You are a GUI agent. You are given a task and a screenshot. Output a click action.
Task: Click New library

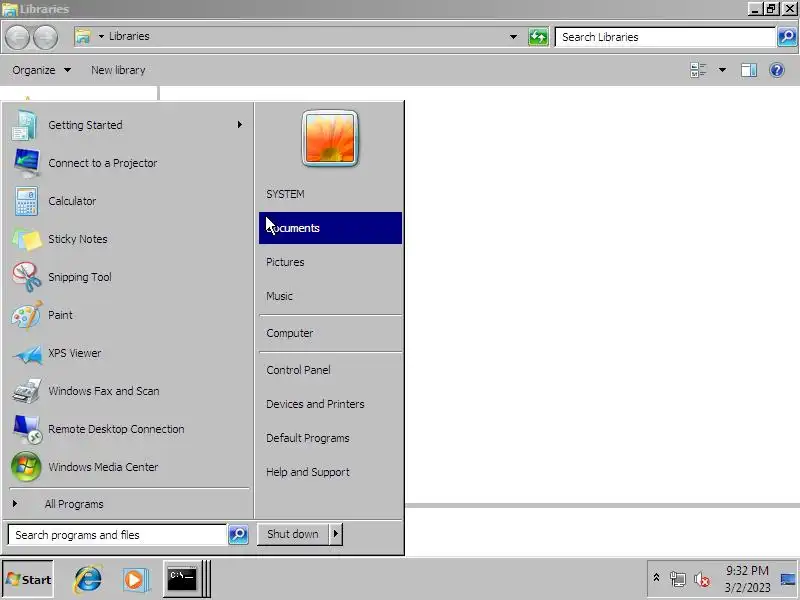(x=118, y=70)
